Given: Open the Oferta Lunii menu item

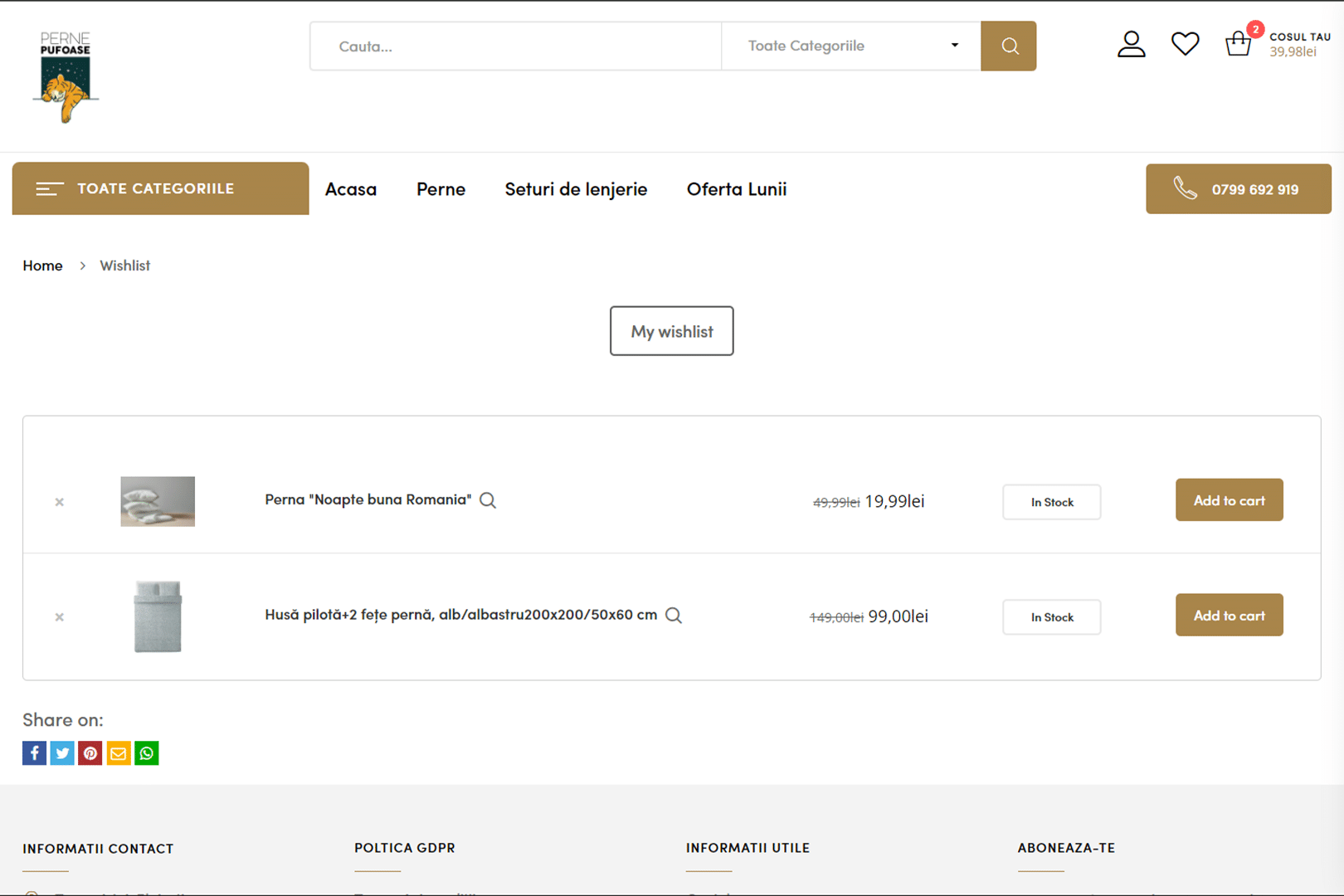Looking at the screenshot, I should point(736,189).
